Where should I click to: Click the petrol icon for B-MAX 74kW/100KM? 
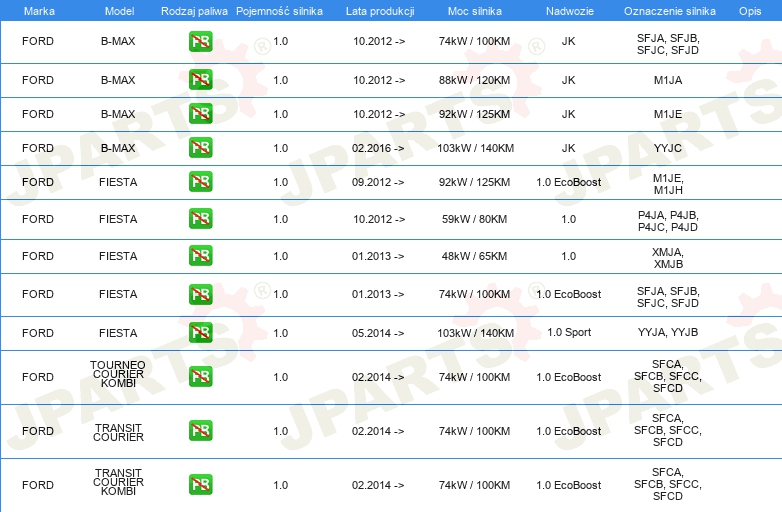[x=200, y=42]
